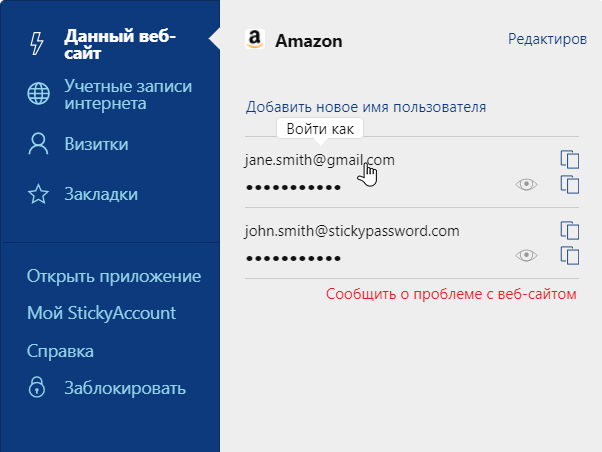
Task: Click the lightning bolt icon for this website
Action: pos(37,43)
